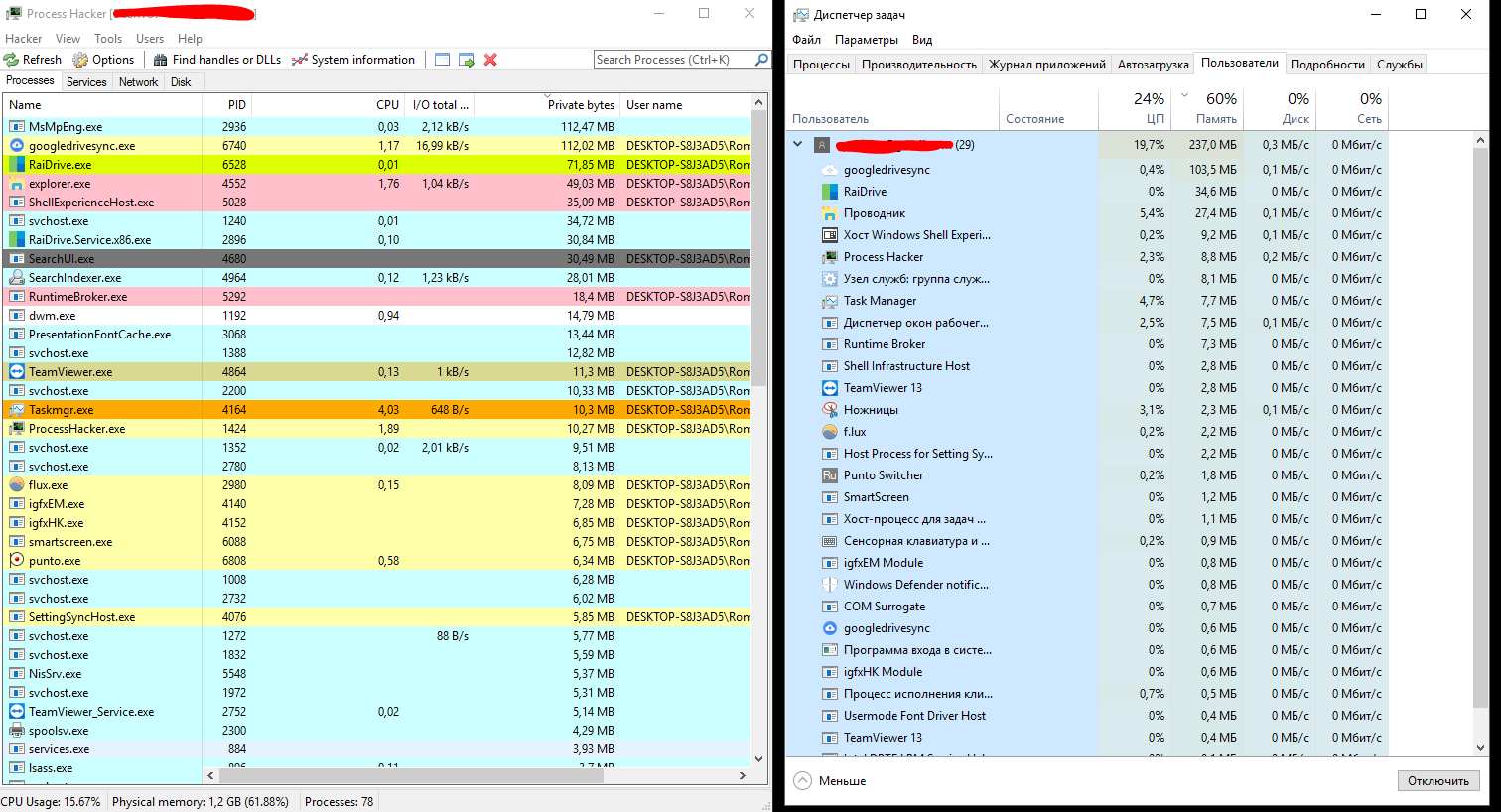Switch to Подробности tab
Screen dimensions: 1501x812
tap(1327, 65)
